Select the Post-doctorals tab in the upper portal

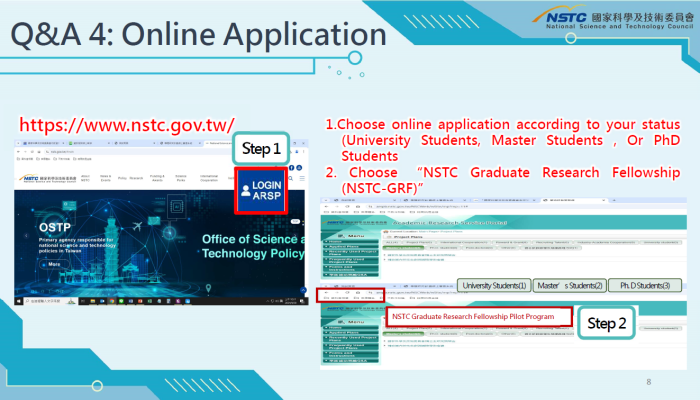pos(479,248)
